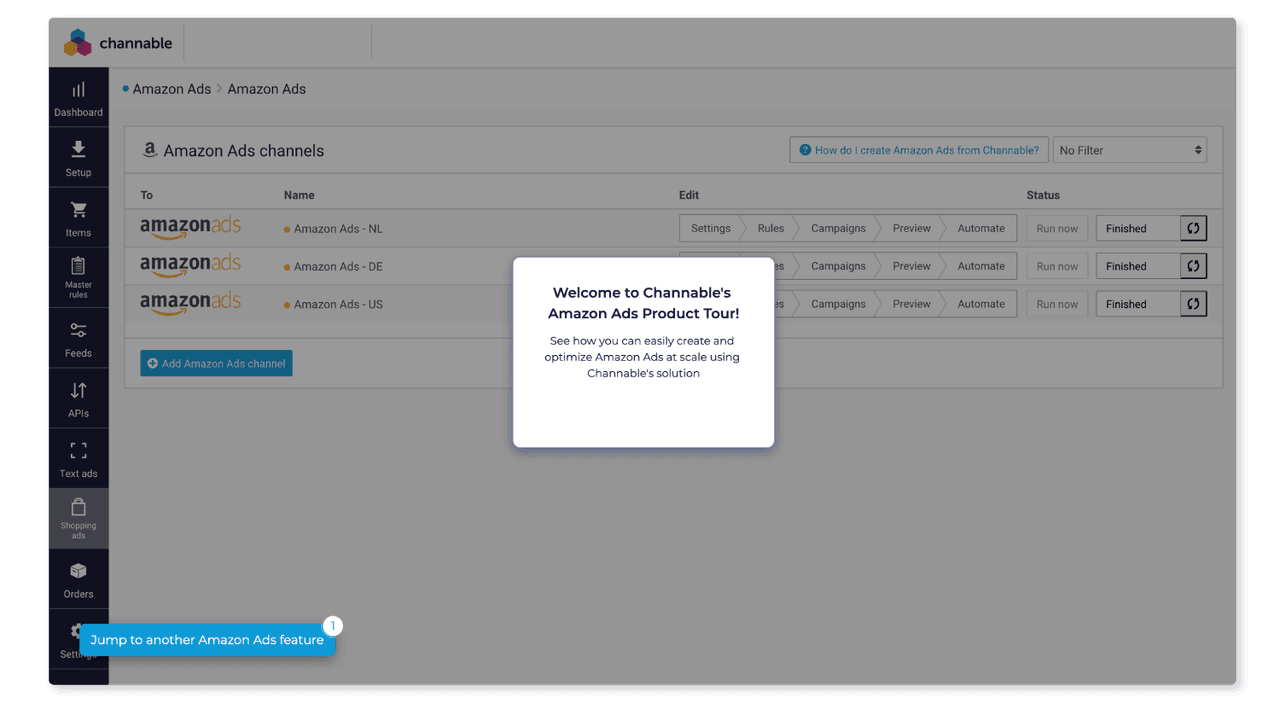The width and height of the screenshot is (1280, 704).
Task: Click Finished status of Amazon Ads - NL
Action: coord(1138,228)
